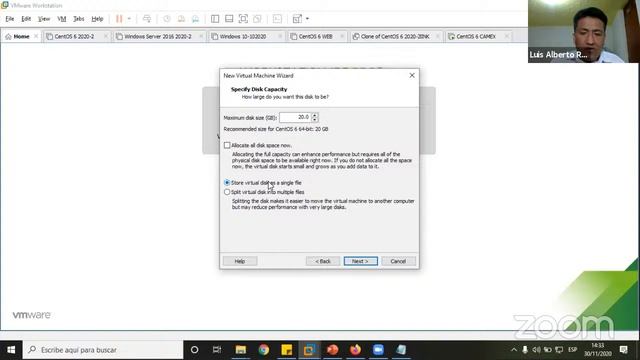Viewport: 640px width, 360px height.
Task: Open the VM menu
Action: pos(62,19)
